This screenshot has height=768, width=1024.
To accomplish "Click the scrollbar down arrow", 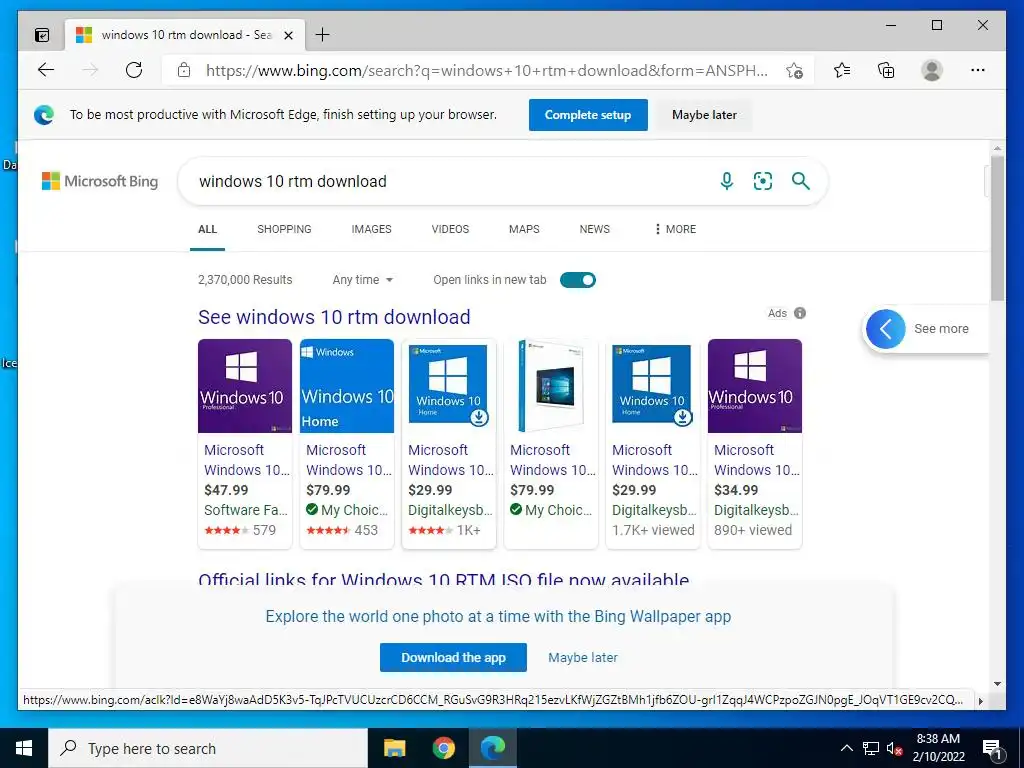I will pos(997,684).
